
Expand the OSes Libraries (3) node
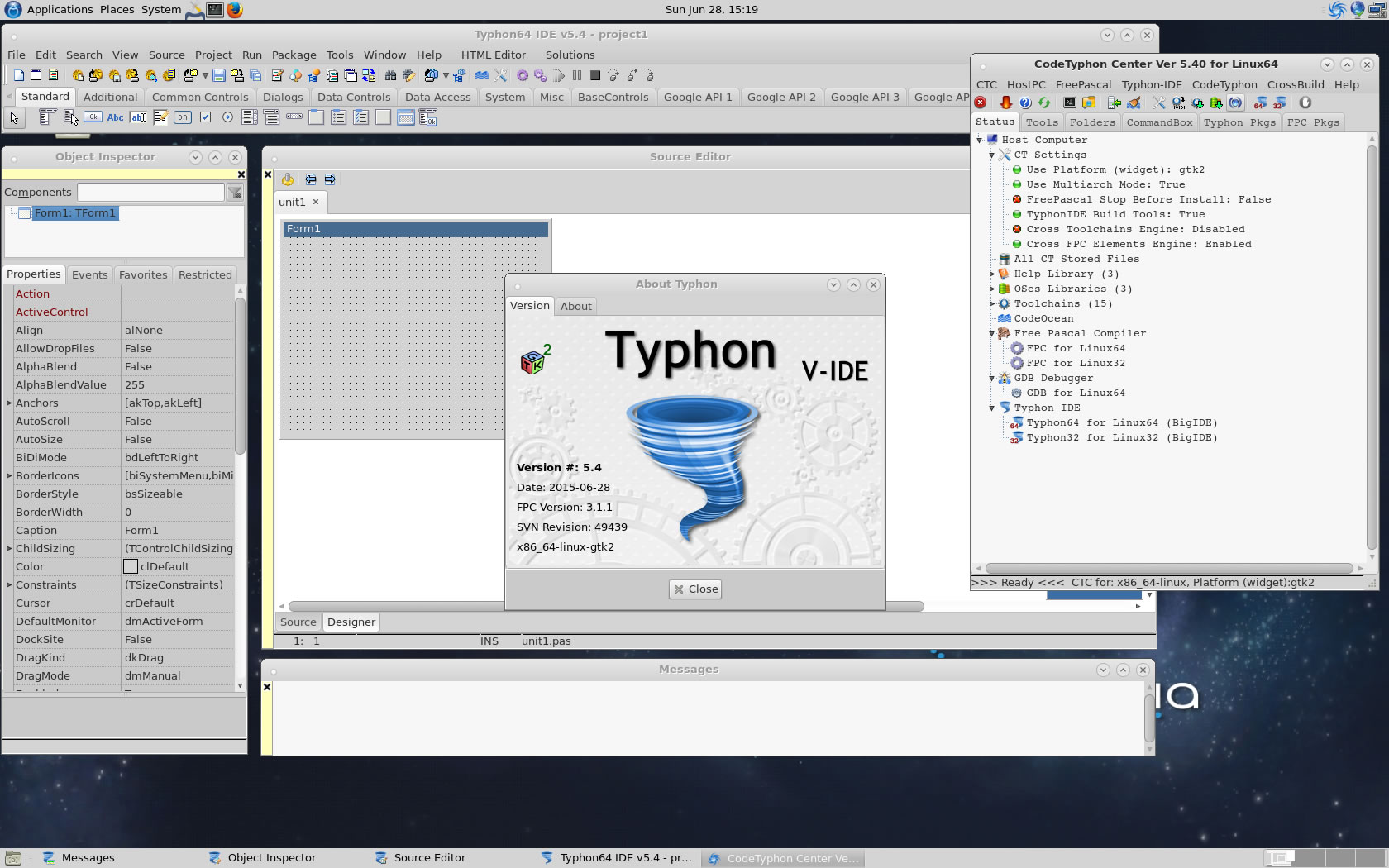pos(992,289)
